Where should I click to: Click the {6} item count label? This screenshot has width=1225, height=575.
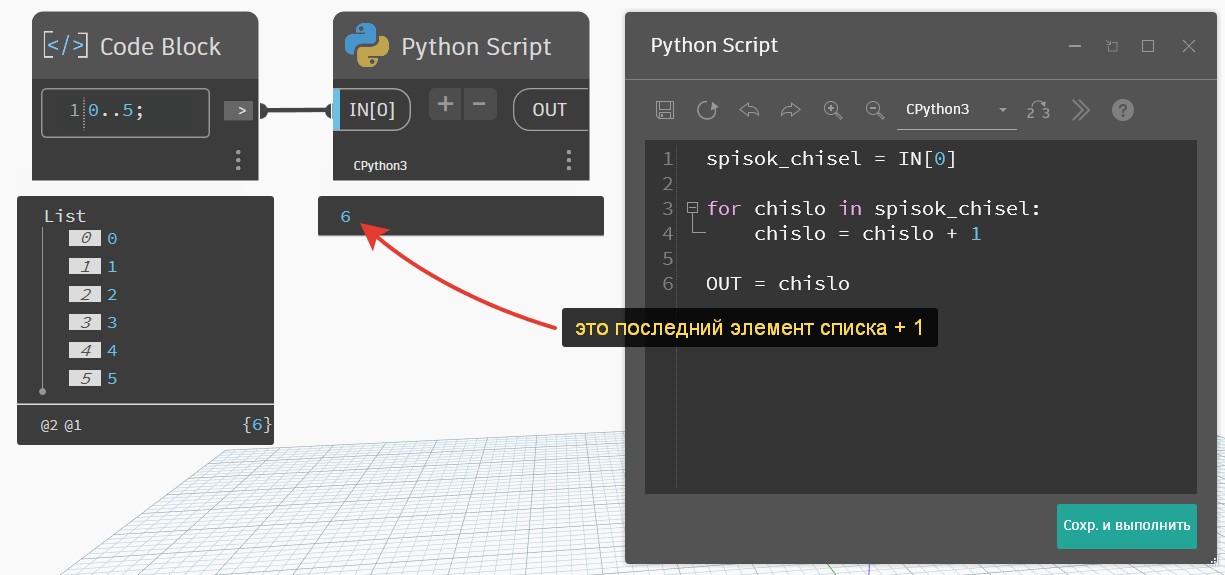[x=257, y=425]
